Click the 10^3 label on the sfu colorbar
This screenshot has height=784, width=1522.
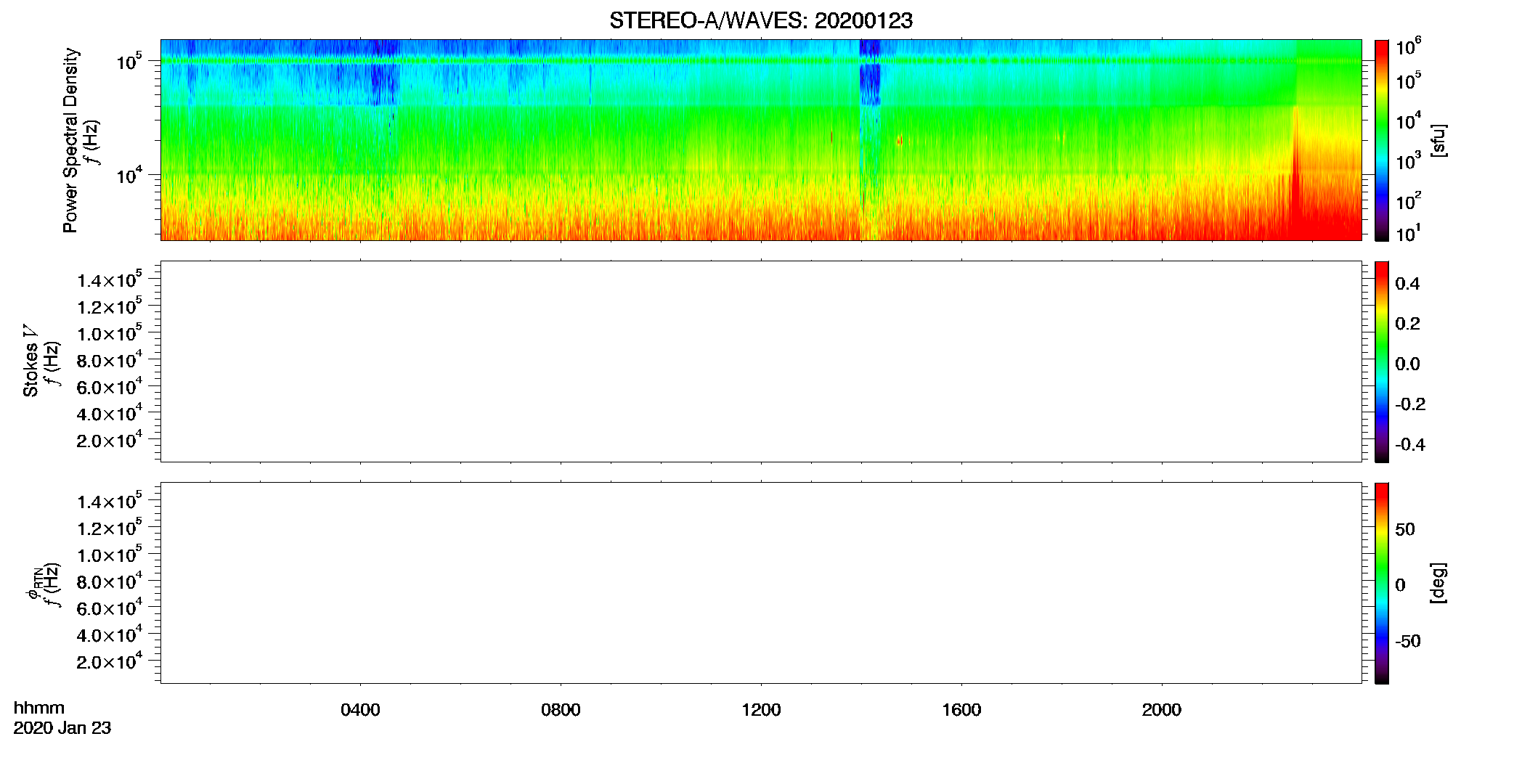click(x=1408, y=160)
